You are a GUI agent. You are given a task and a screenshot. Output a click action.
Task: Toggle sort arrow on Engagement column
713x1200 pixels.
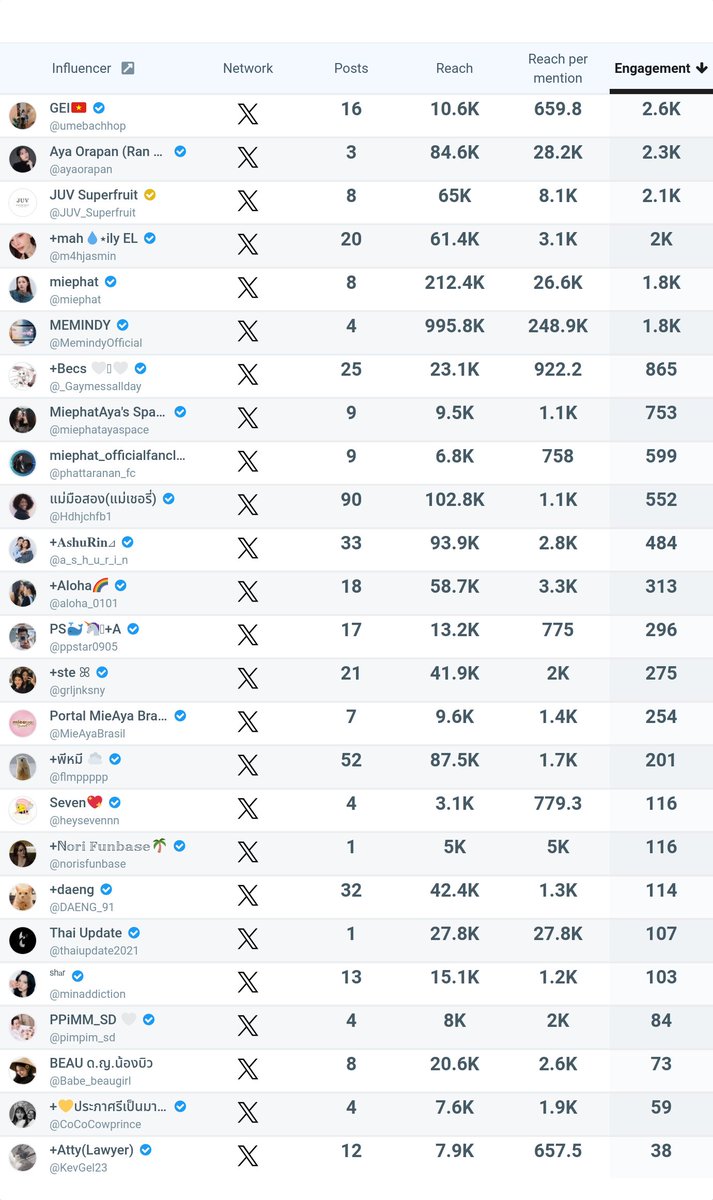pyautogui.click(x=702, y=68)
